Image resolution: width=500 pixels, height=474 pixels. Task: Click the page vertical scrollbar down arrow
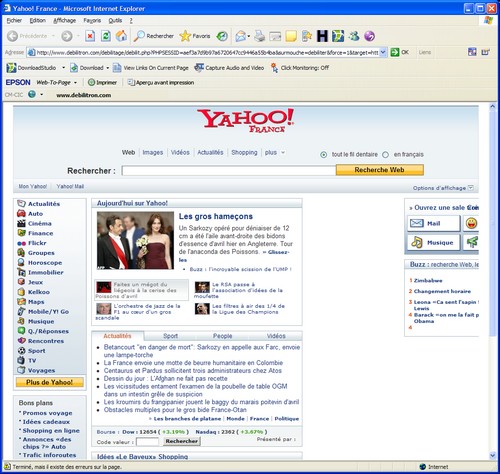coord(493,455)
